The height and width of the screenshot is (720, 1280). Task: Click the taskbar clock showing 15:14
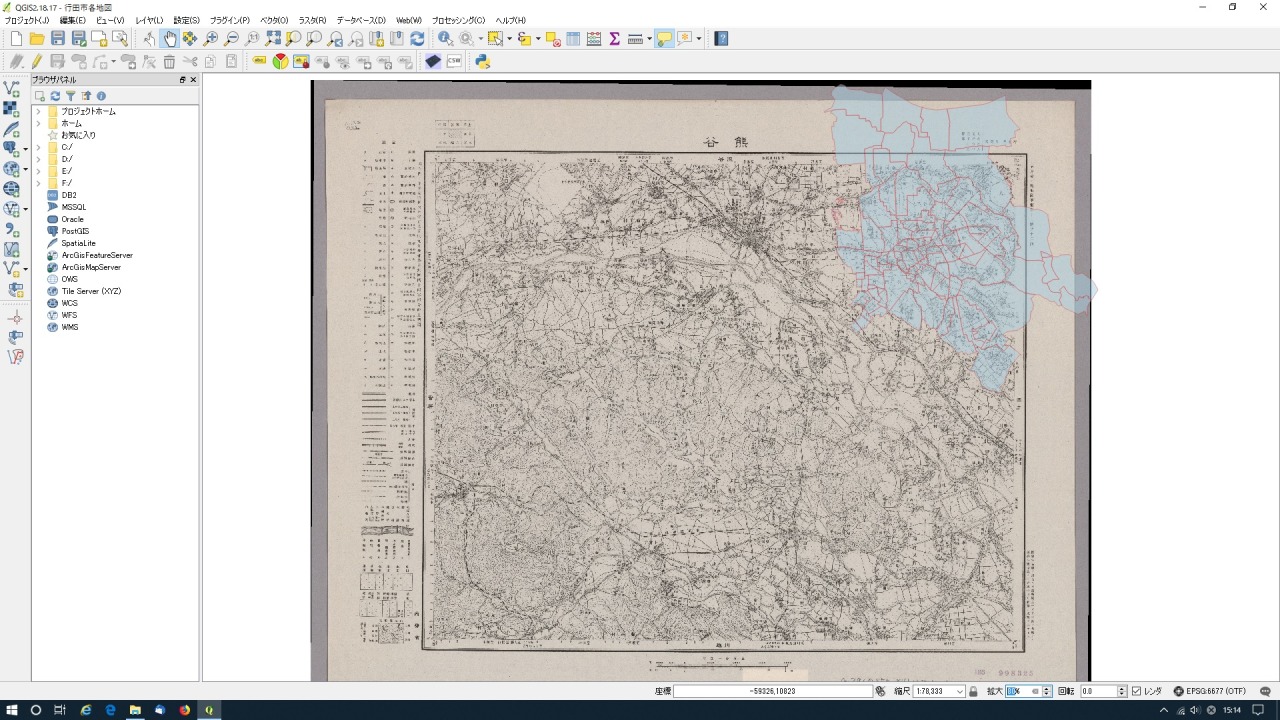pos(1232,710)
